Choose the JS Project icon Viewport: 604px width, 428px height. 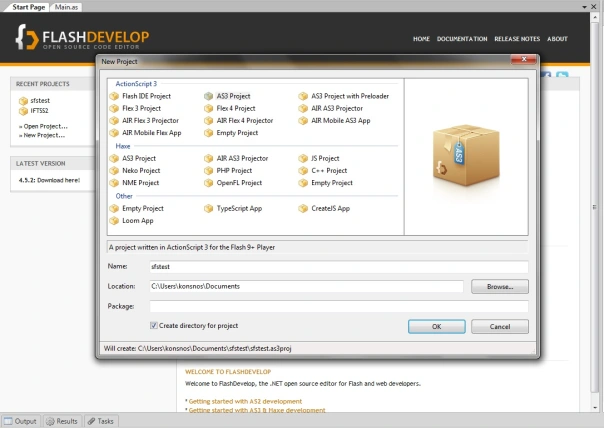pos(303,158)
